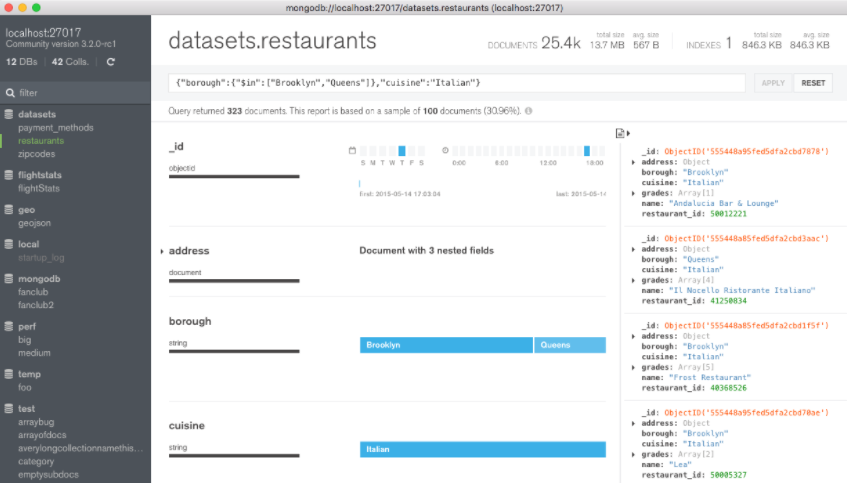Expand address of Frost Restaurant document
This screenshot has height=483, width=847.
pyautogui.click(x=633, y=336)
